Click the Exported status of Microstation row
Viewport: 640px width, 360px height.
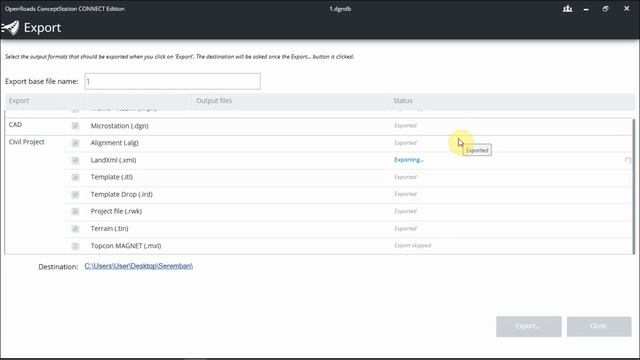[x=405, y=125]
